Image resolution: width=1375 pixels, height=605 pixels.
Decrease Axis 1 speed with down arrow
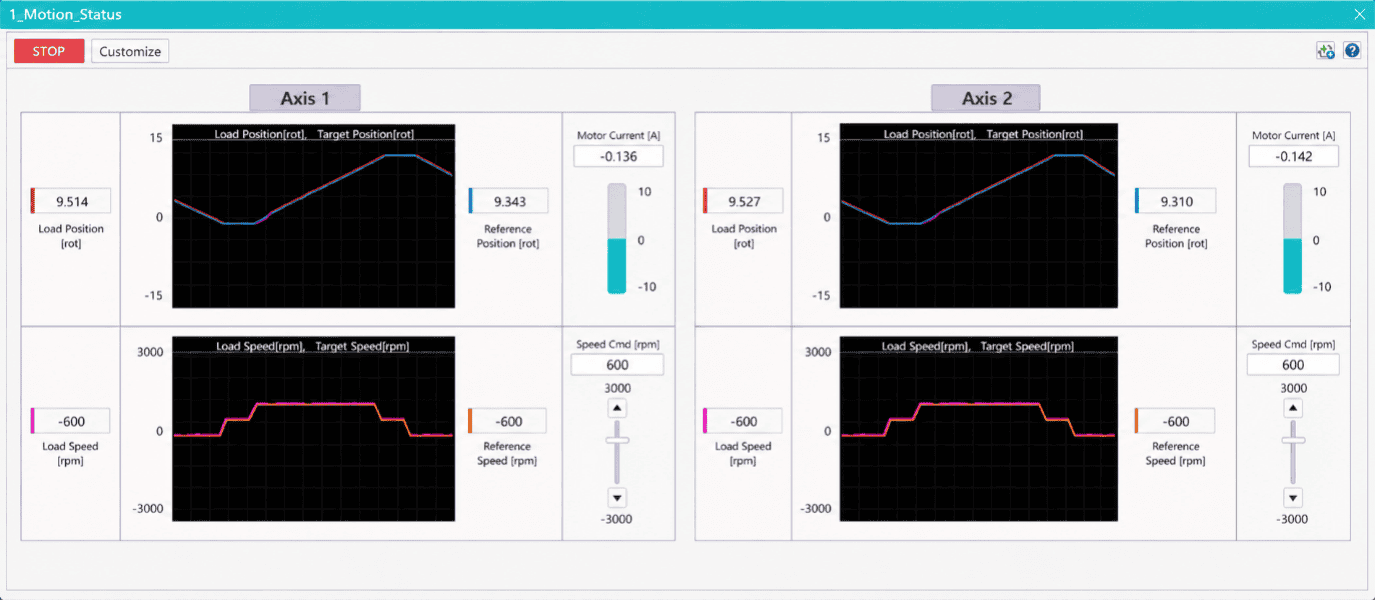[x=617, y=497]
